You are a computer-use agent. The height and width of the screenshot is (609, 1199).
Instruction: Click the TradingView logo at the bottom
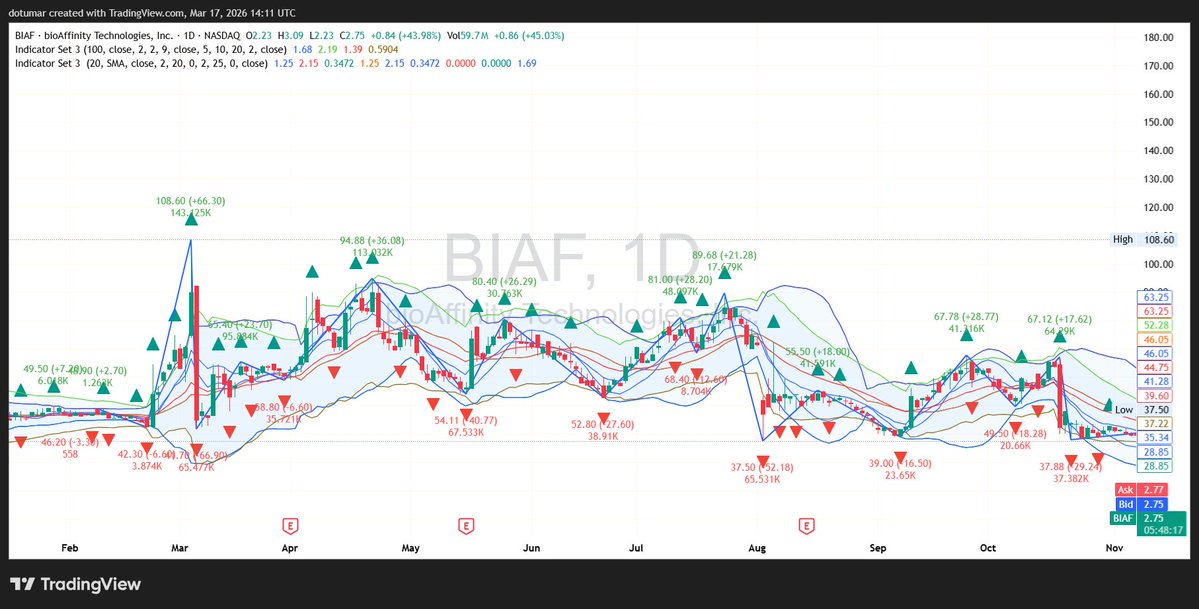tap(75, 584)
